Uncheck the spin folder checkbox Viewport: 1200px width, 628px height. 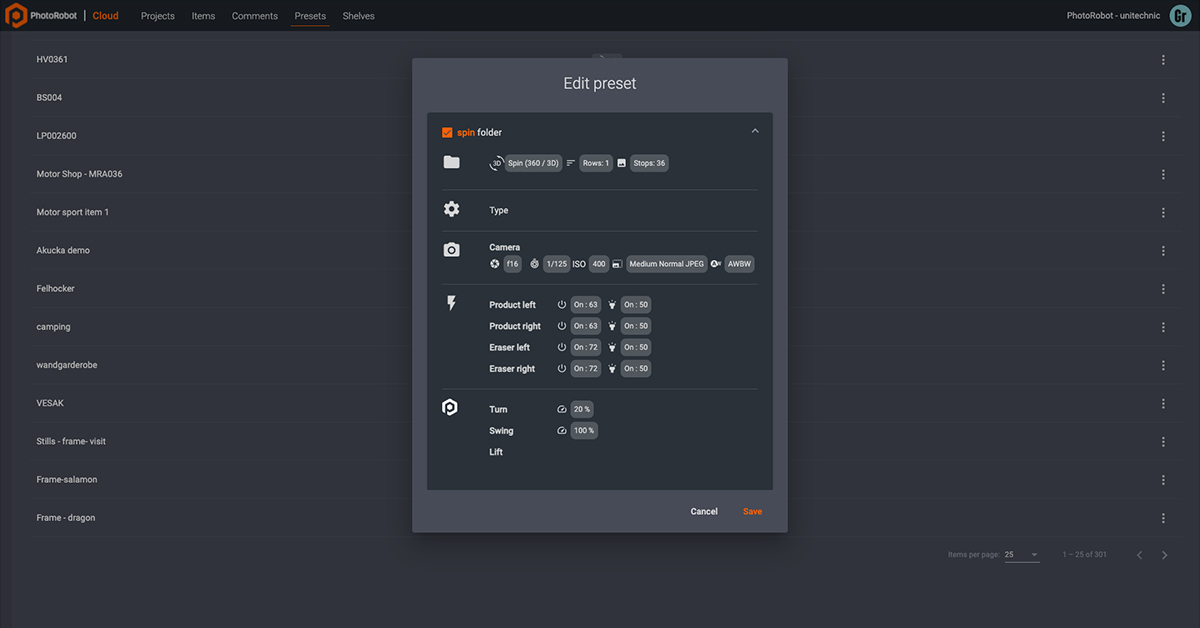pyautogui.click(x=446, y=131)
